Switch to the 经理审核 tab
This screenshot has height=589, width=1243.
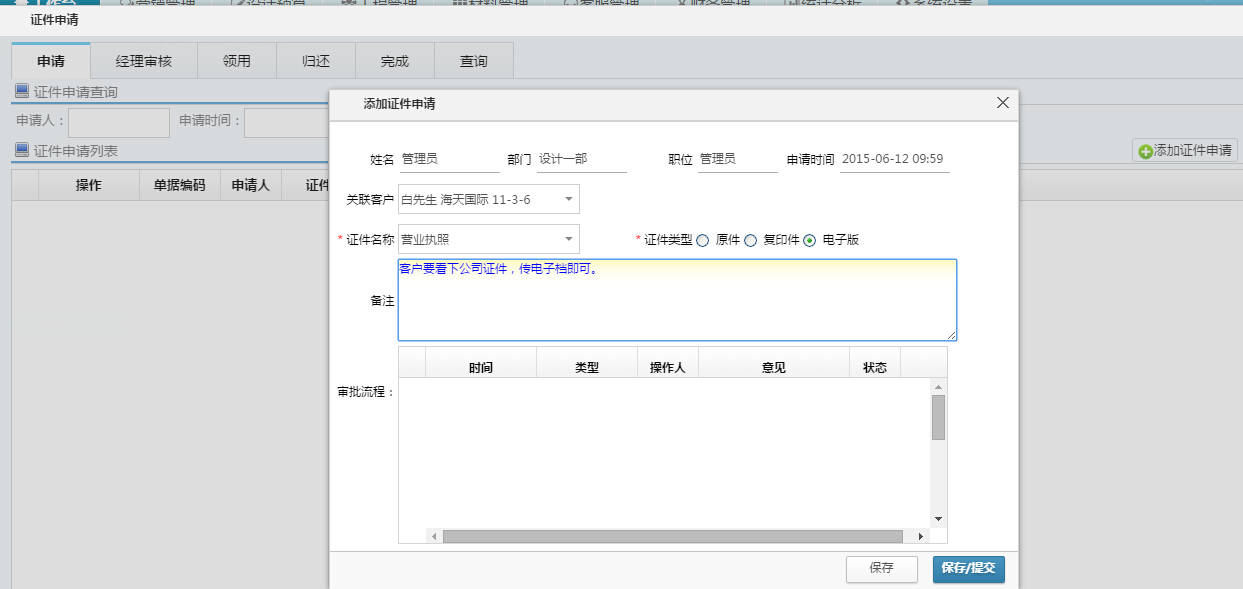tap(145, 60)
